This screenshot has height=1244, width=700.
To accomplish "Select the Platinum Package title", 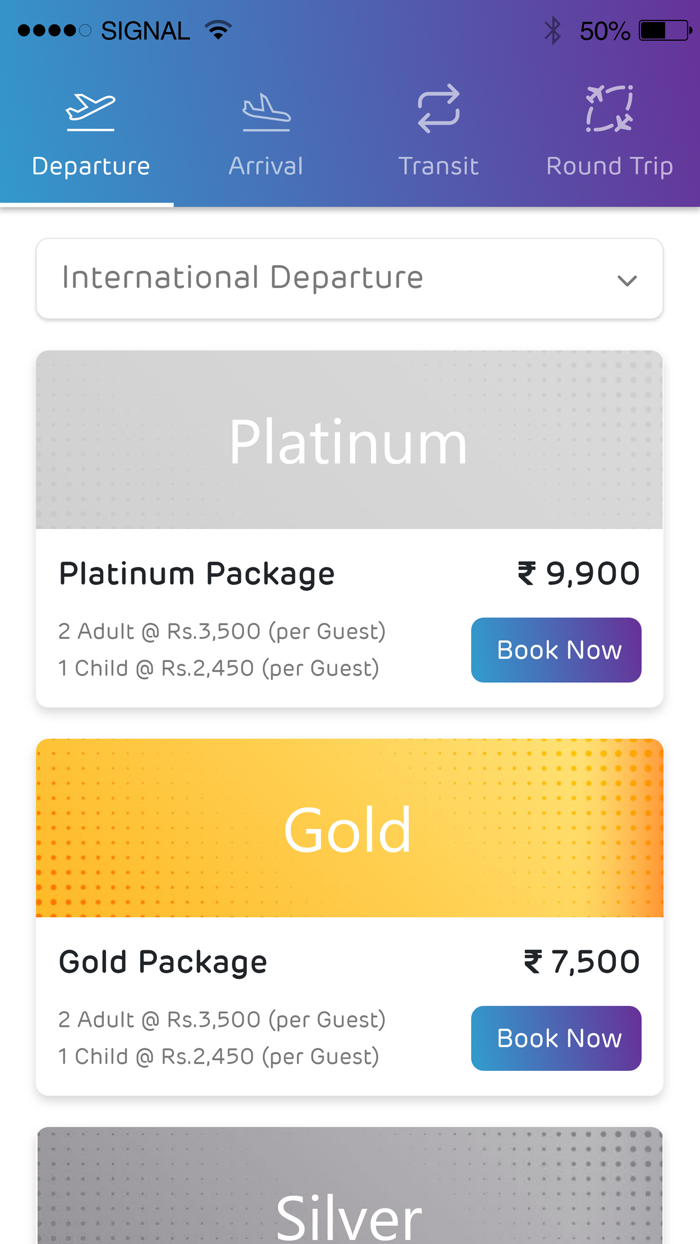I will pyautogui.click(x=197, y=574).
